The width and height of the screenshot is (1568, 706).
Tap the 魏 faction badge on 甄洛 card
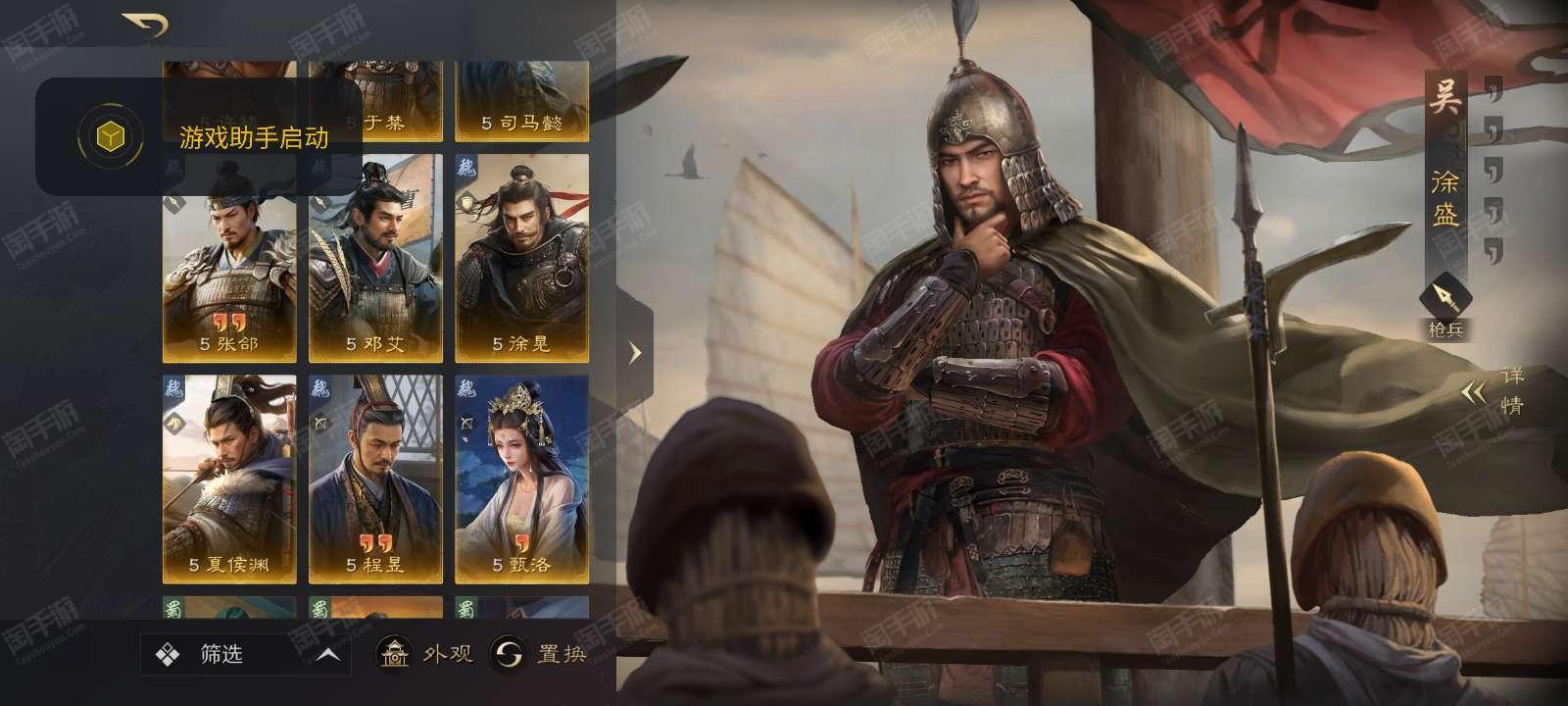pyautogui.click(x=465, y=389)
